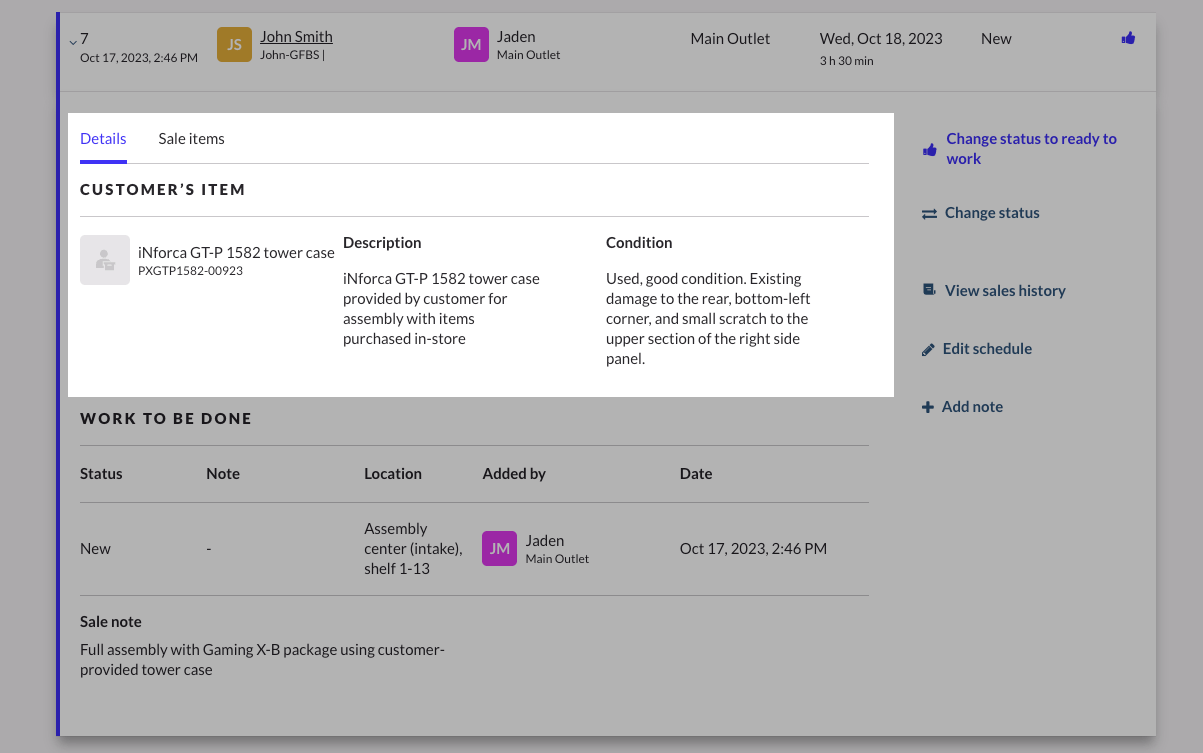Switch to the Details tab

[x=103, y=139]
